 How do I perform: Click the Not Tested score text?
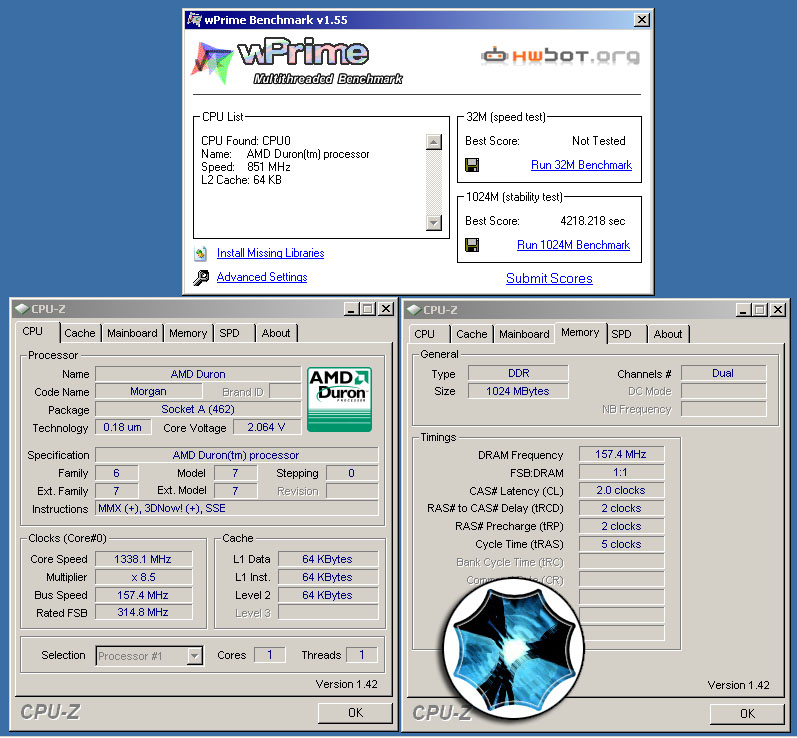[598, 141]
